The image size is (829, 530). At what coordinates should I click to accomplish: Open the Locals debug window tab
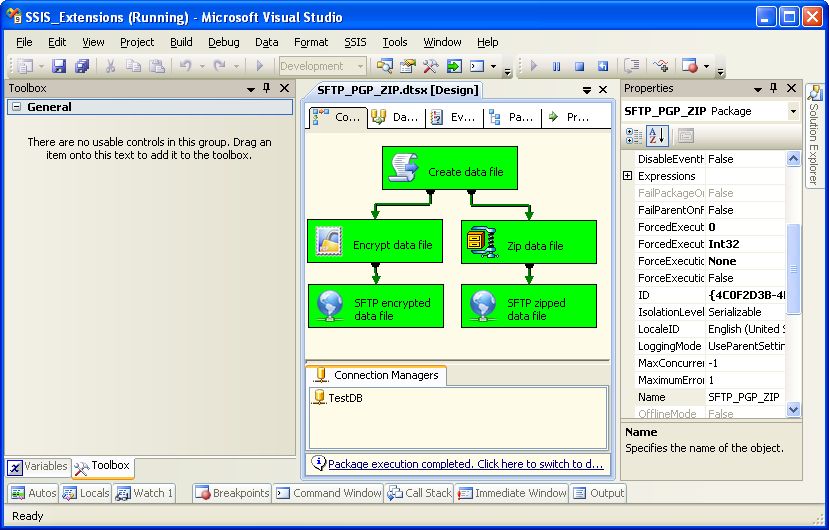tap(86, 493)
